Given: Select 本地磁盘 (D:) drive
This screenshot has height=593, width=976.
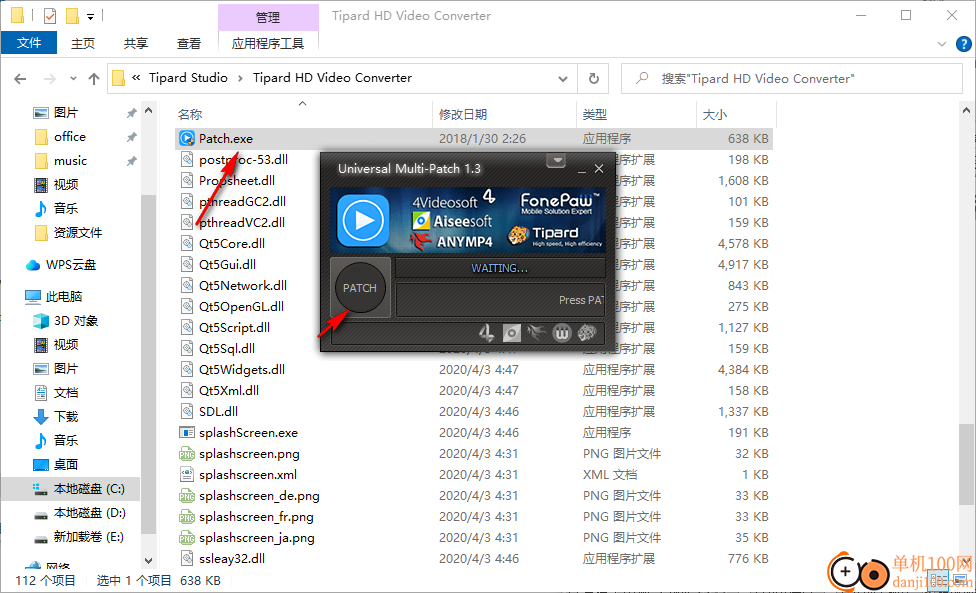Looking at the screenshot, I should coord(90,513).
